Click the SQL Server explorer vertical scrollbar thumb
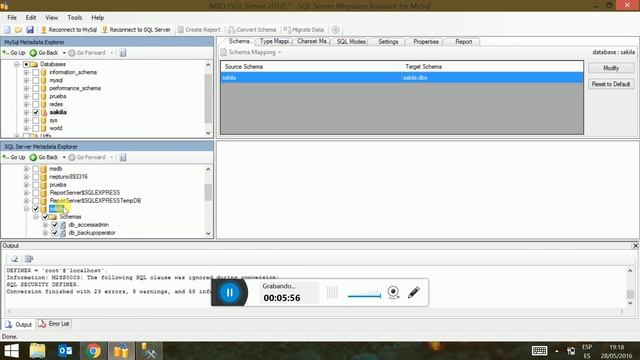Viewport: 640px width, 360px height. click(x=208, y=192)
